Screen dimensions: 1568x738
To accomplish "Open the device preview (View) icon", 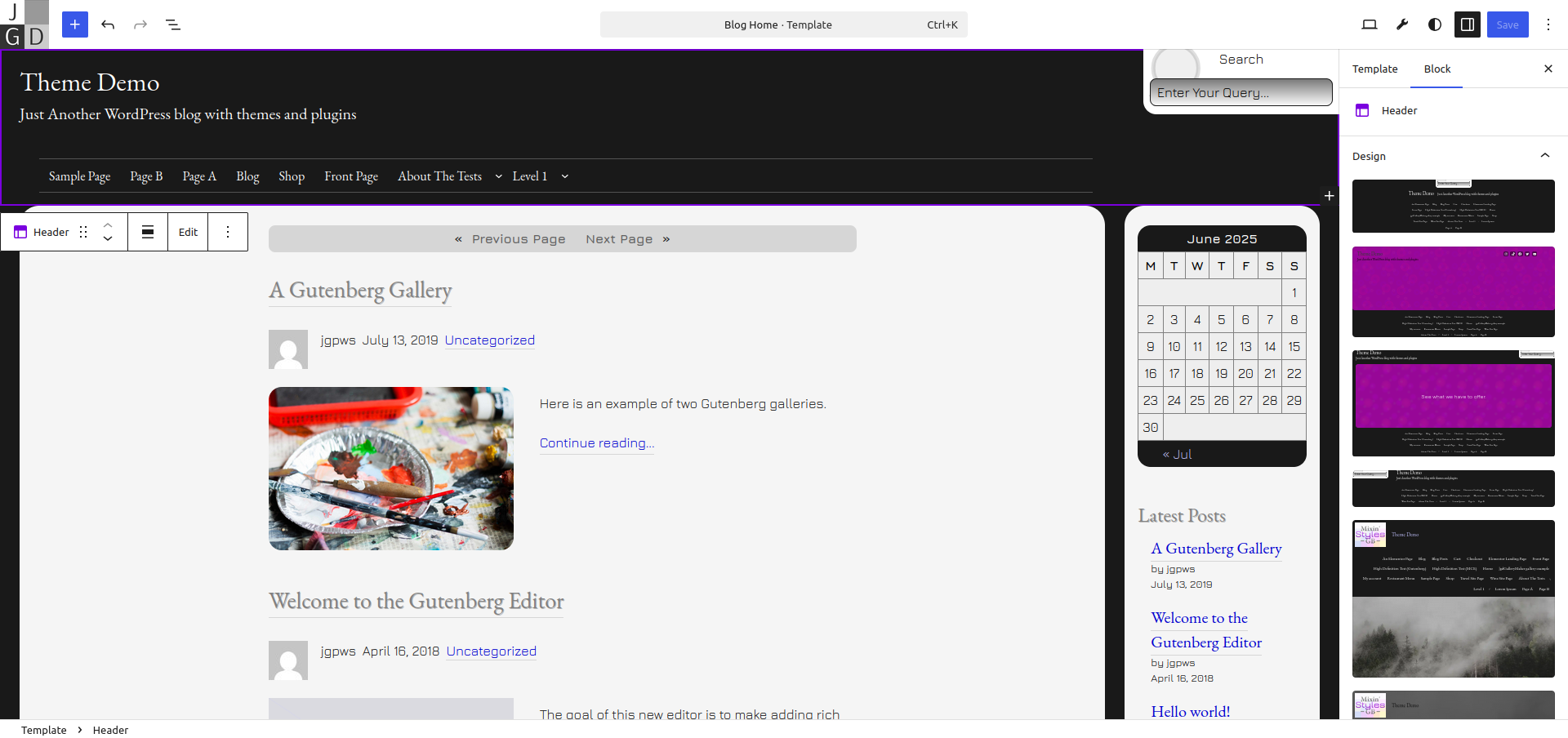I will click(1370, 24).
